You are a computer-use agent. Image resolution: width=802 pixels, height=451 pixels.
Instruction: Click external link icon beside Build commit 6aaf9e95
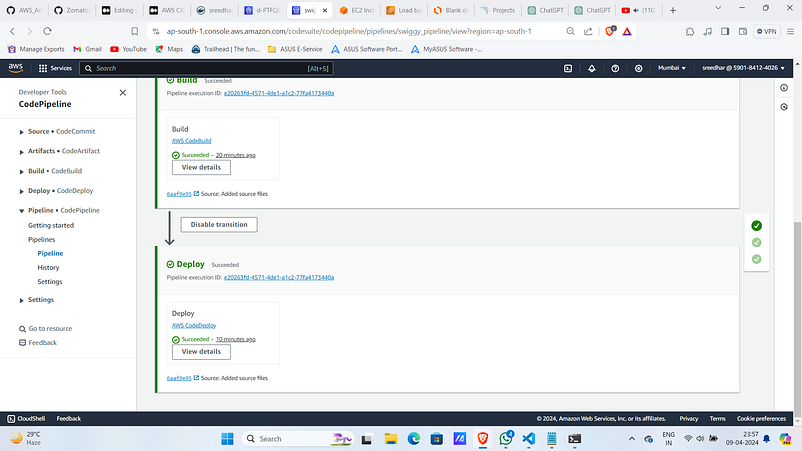pyautogui.click(x=196, y=194)
